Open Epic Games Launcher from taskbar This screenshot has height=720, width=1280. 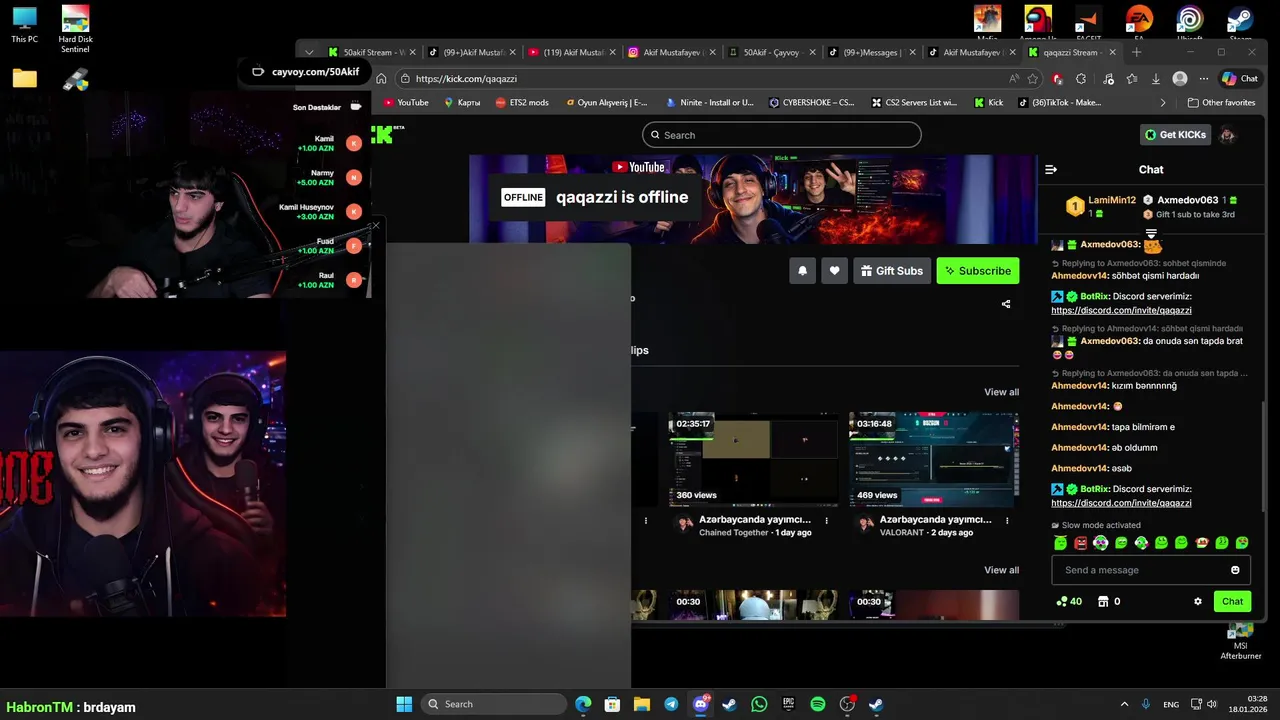point(788,704)
